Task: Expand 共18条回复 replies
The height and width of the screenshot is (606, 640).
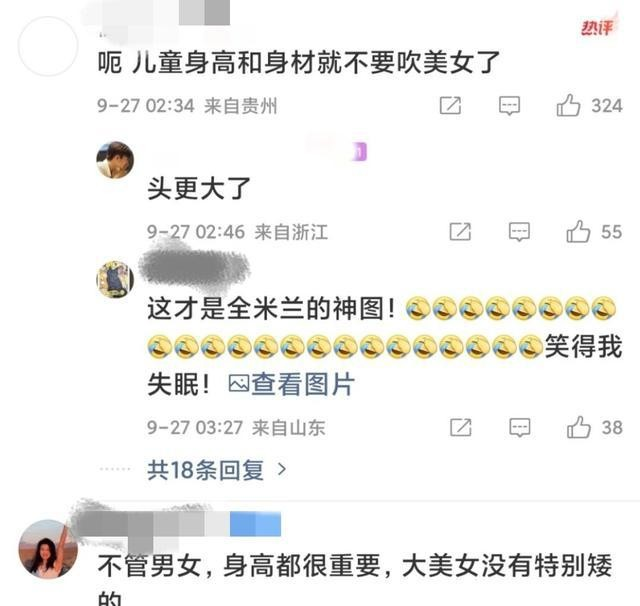Action: (205, 470)
